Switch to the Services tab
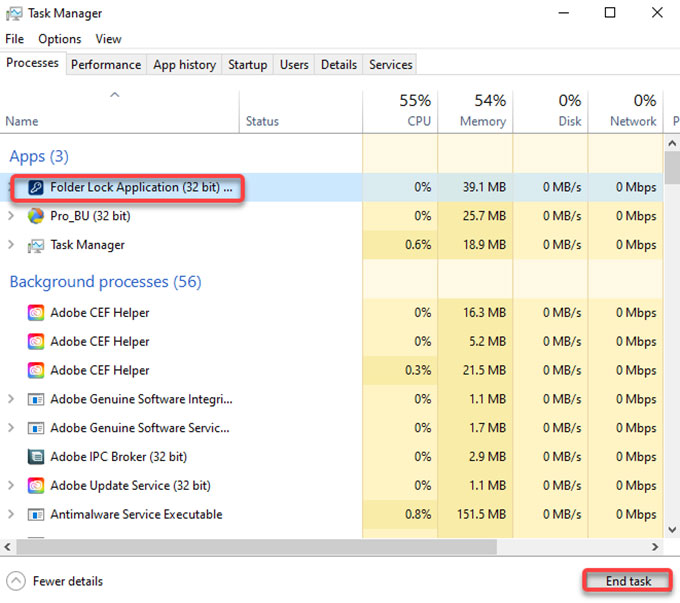 coord(390,65)
